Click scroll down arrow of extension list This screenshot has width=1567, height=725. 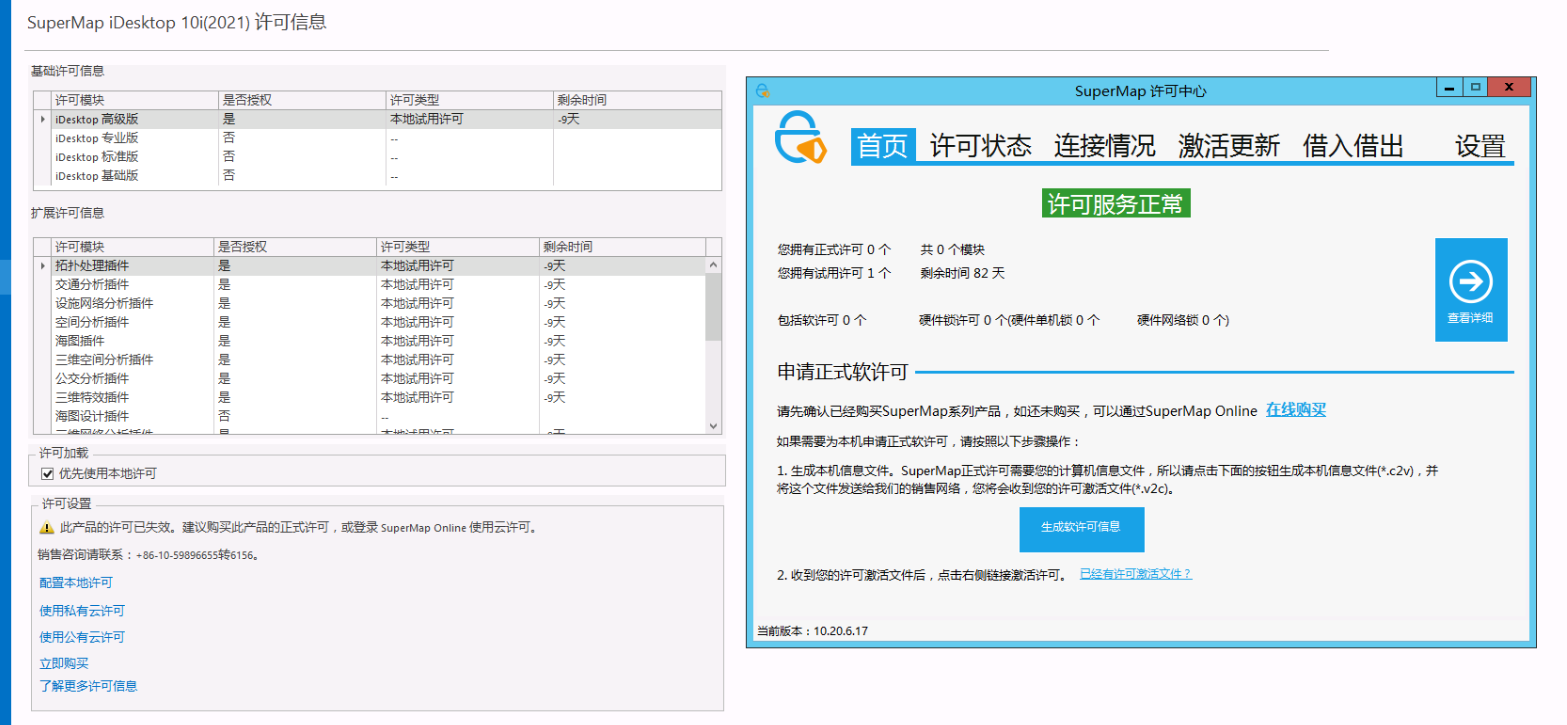click(x=713, y=426)
